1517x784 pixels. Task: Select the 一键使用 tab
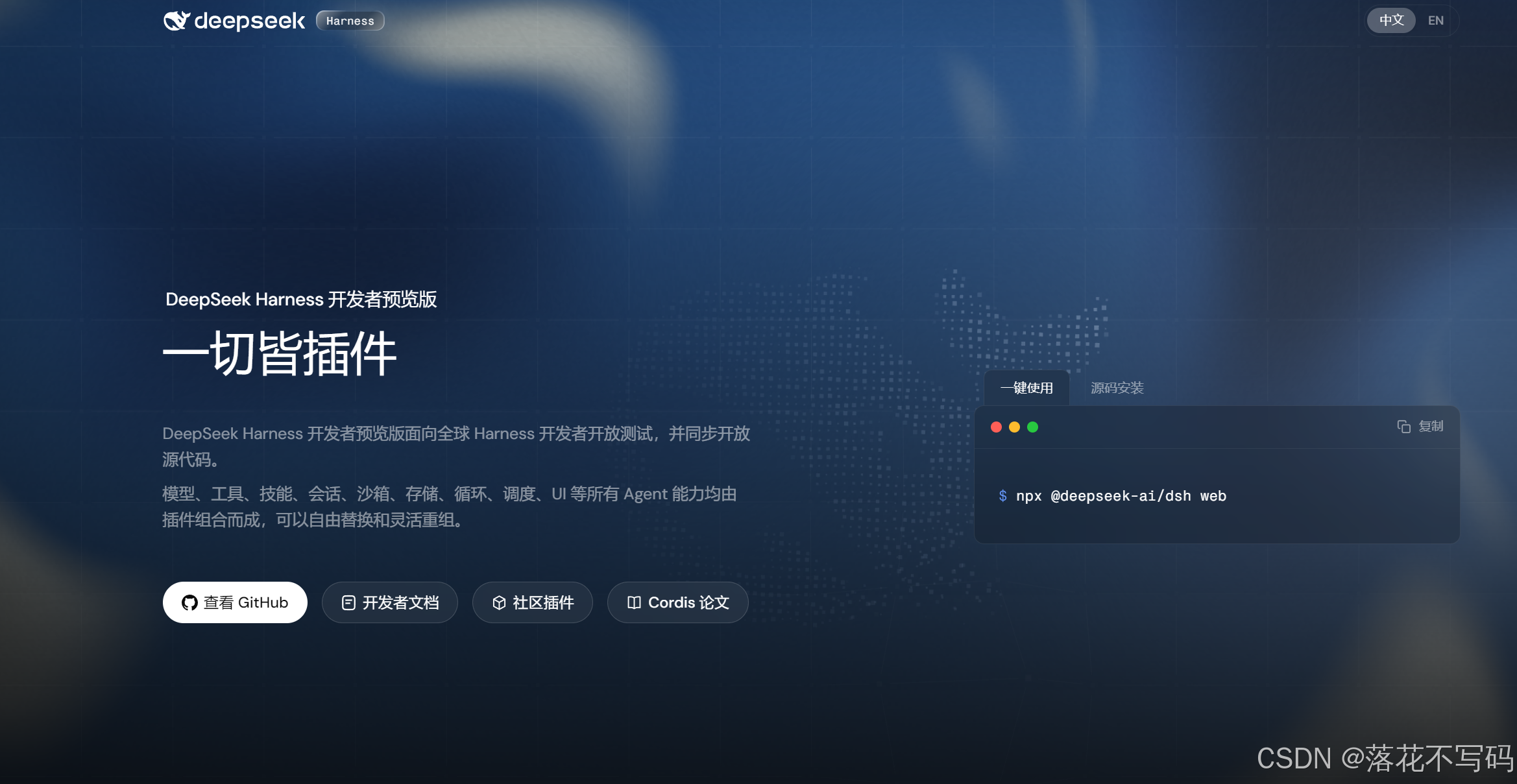point(1026,388)
